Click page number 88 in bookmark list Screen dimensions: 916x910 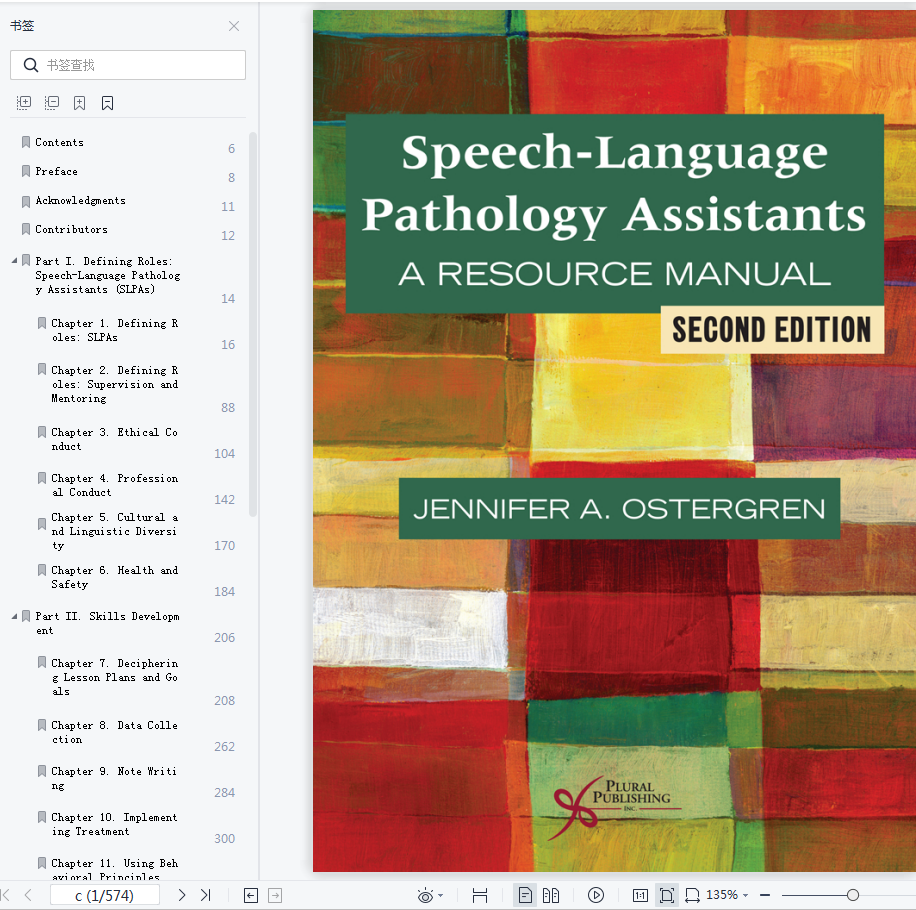tap(228, 408)
